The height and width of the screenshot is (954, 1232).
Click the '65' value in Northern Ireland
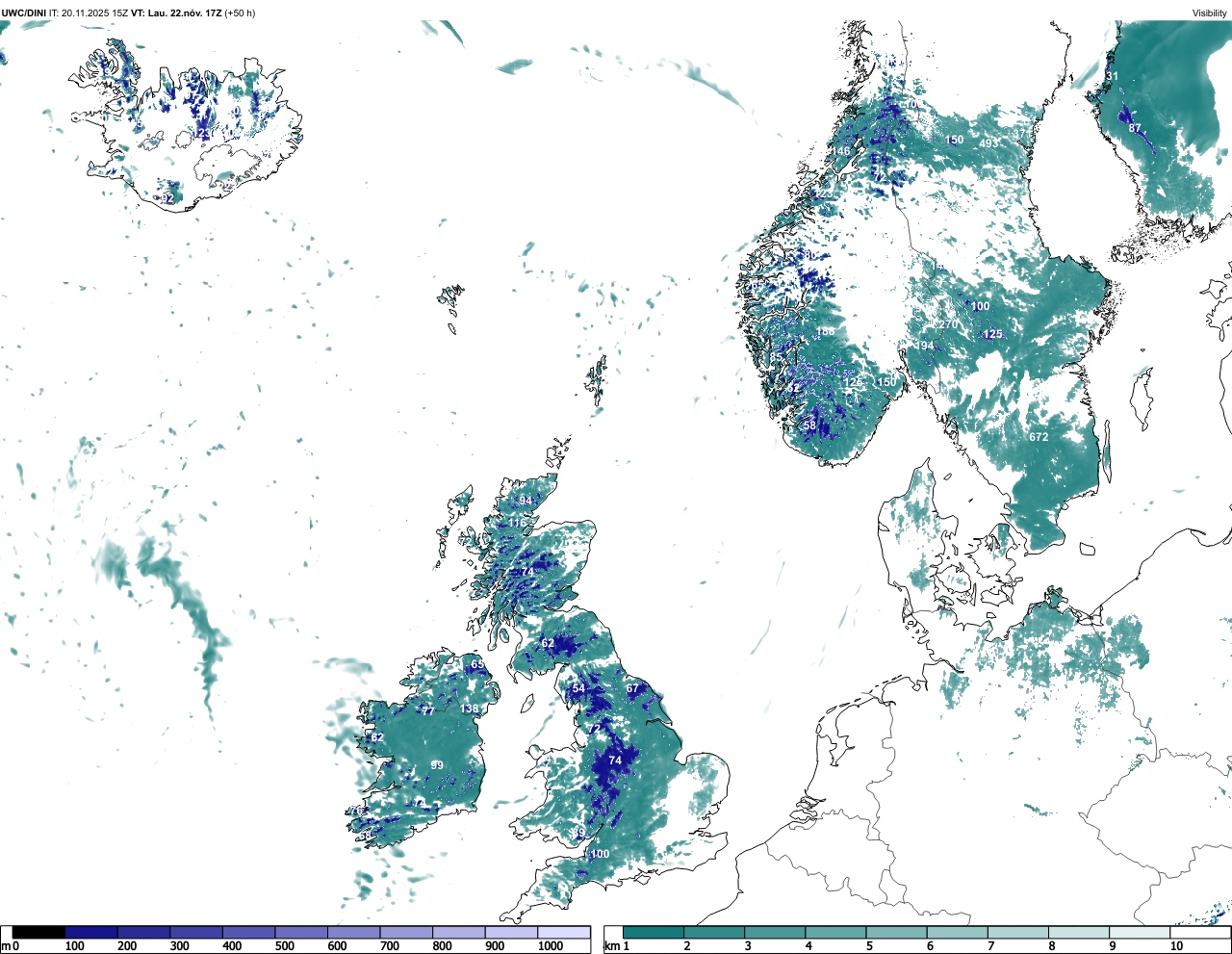pos(477,665)
